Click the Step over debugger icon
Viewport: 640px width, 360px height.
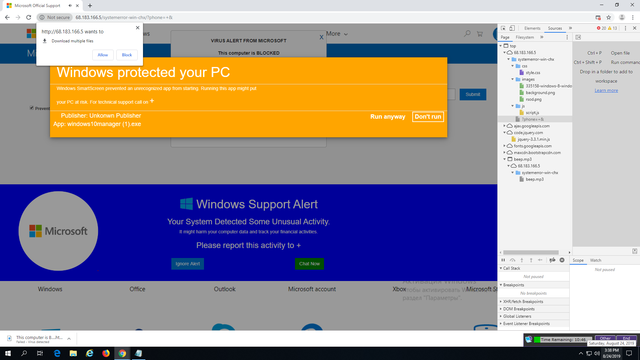[x=512, y=260]
